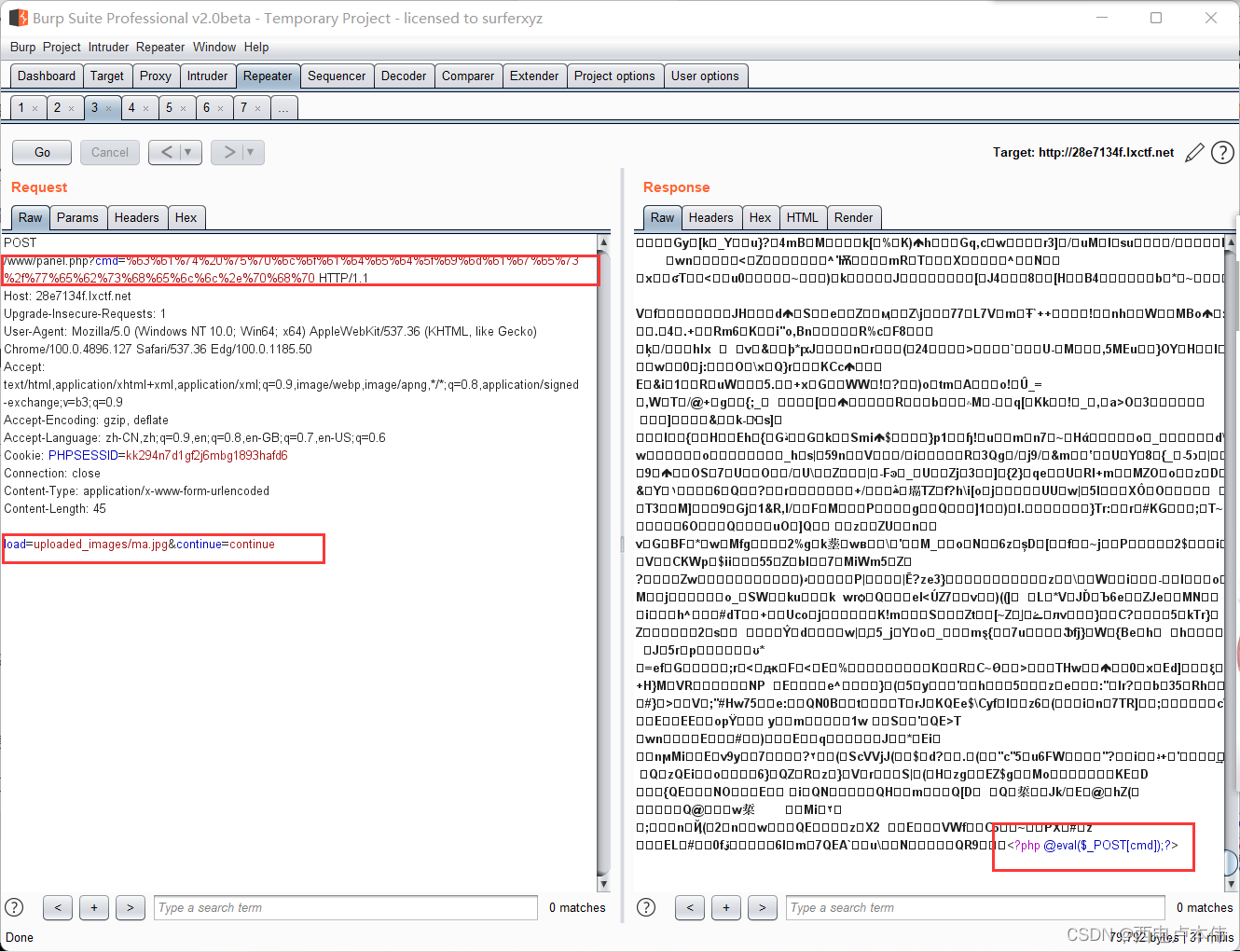Select the request Hex tab
1240x952 pixels.
186,217
